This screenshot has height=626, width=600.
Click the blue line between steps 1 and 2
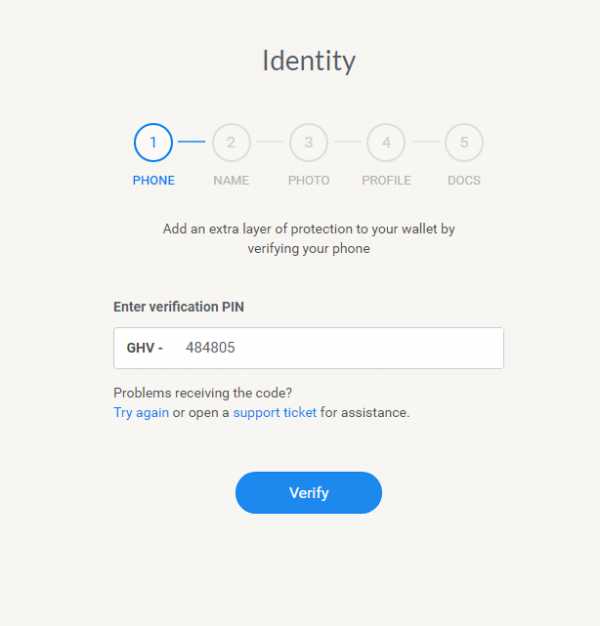[x=192, y=142]
